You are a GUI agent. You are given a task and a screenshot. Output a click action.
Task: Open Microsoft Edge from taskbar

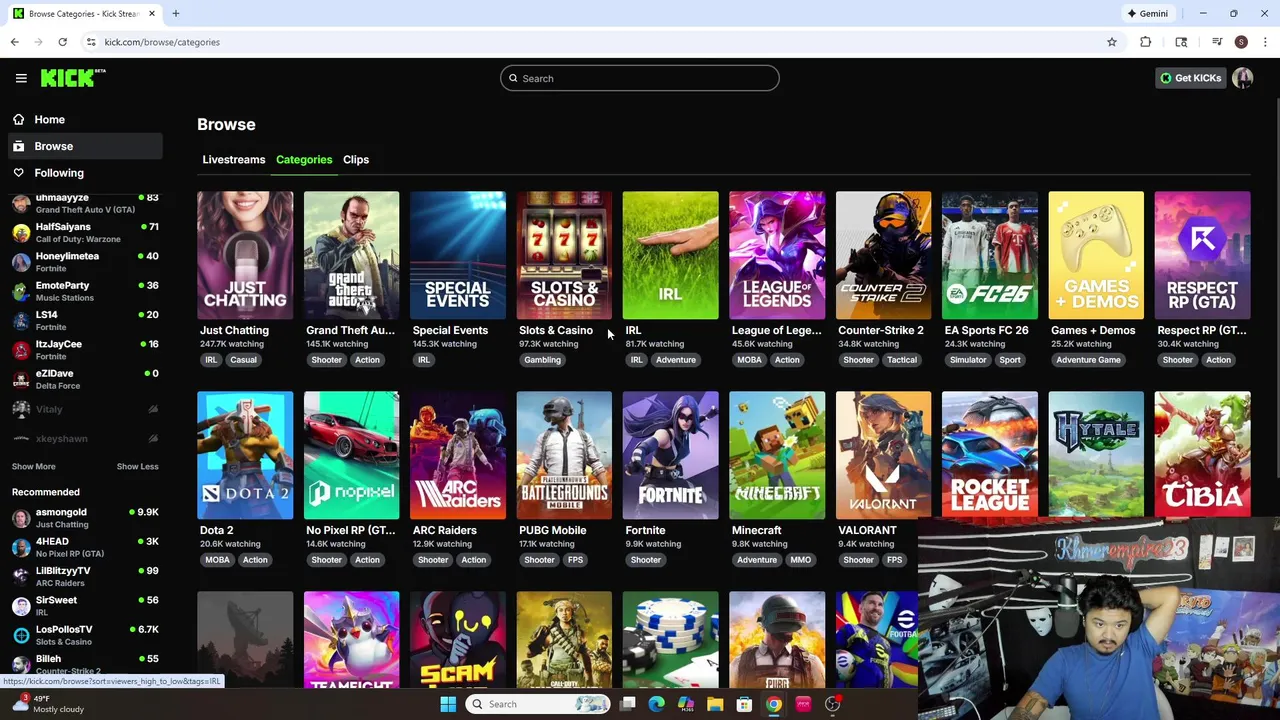click(x=656, y=704)
